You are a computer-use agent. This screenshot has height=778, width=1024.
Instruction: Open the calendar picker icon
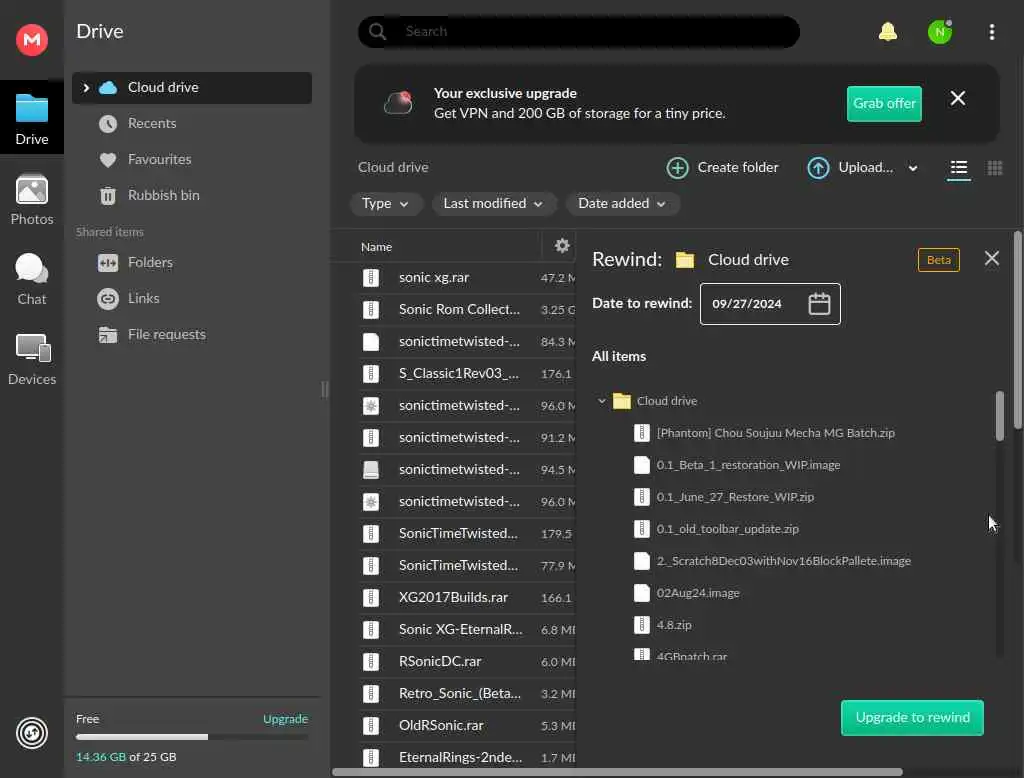[819, 304]
